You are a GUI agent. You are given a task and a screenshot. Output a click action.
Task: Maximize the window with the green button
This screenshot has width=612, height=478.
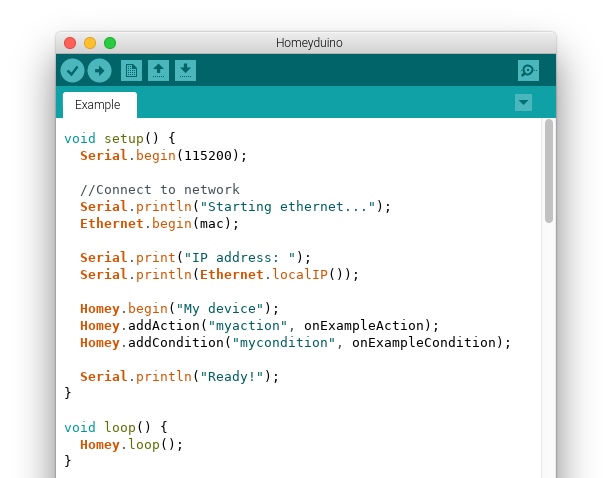click(110, 43)
